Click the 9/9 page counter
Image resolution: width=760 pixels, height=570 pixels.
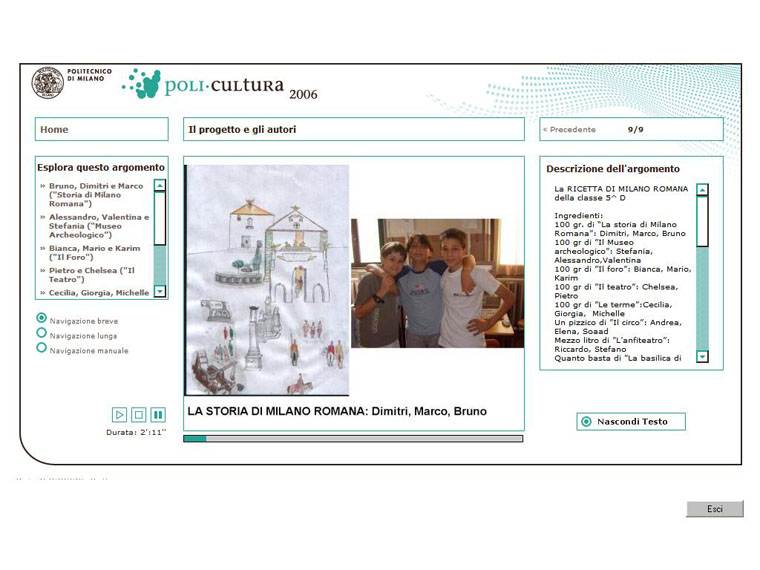coord(635,129)
